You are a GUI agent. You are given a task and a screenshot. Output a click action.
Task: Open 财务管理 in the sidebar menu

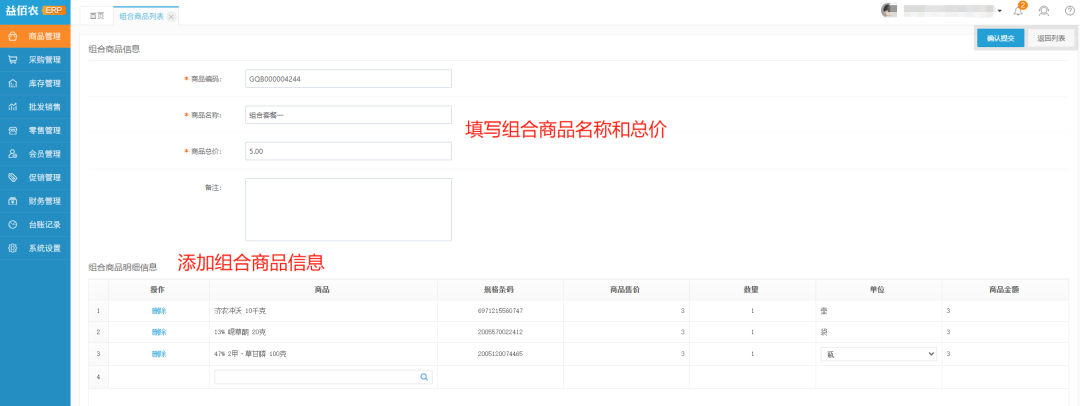[x=44, y=201]
